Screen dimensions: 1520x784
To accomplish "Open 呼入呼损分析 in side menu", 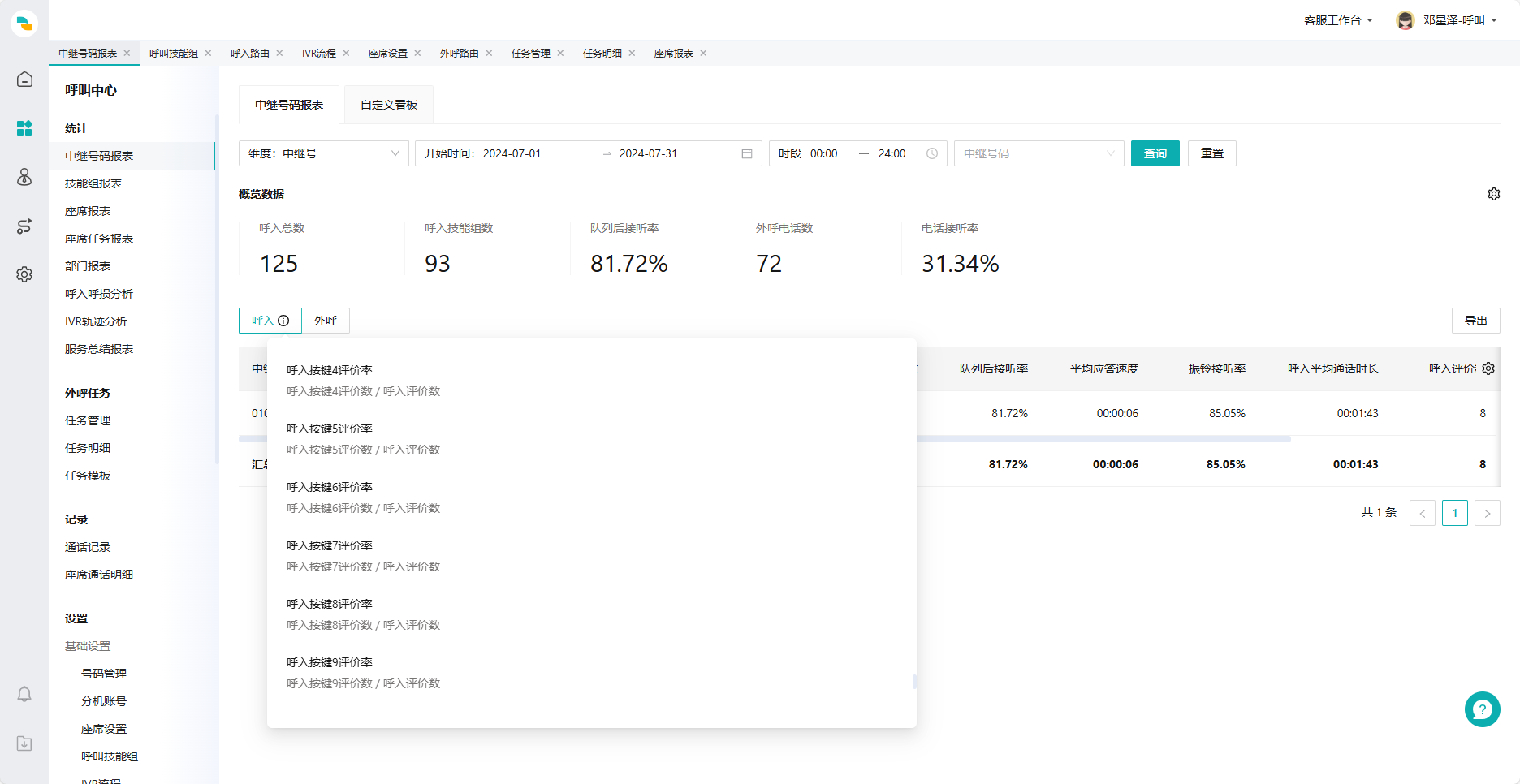I will 99,294.
